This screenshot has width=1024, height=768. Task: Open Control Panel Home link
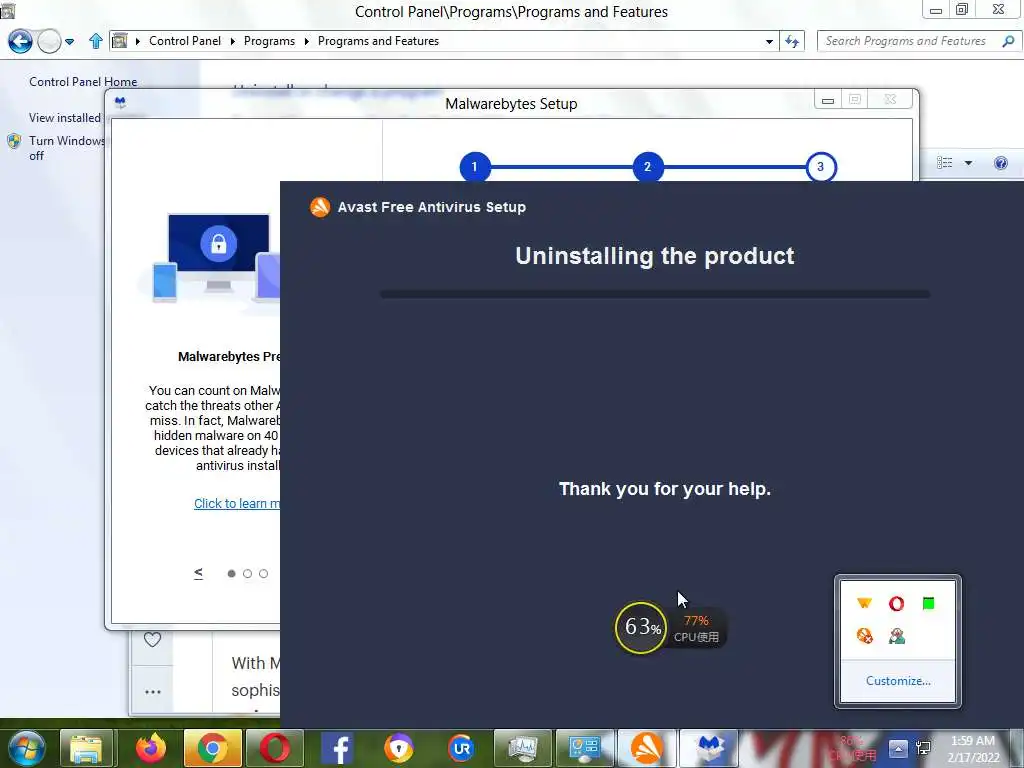83,82
